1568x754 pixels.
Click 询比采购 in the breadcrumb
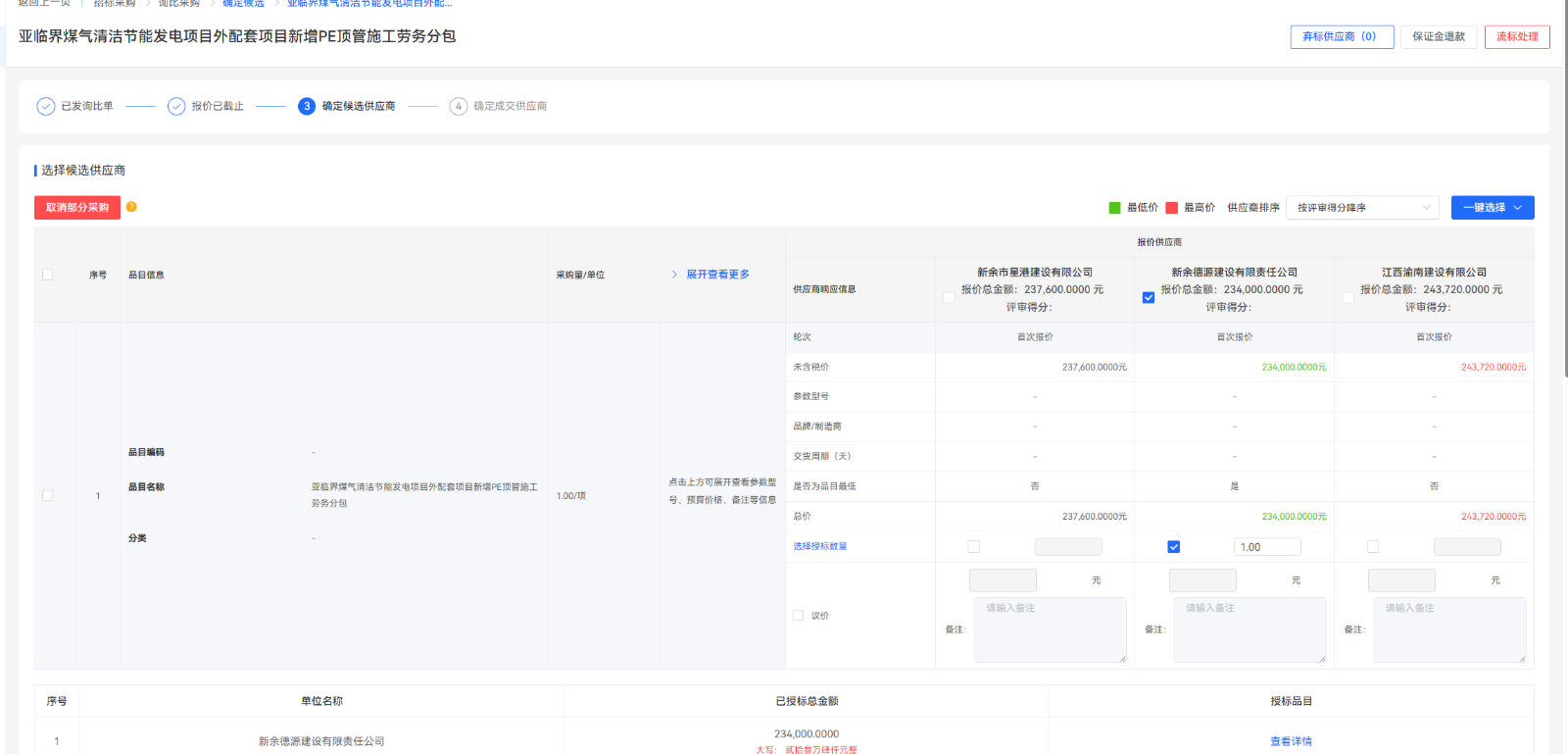(179, 4)
